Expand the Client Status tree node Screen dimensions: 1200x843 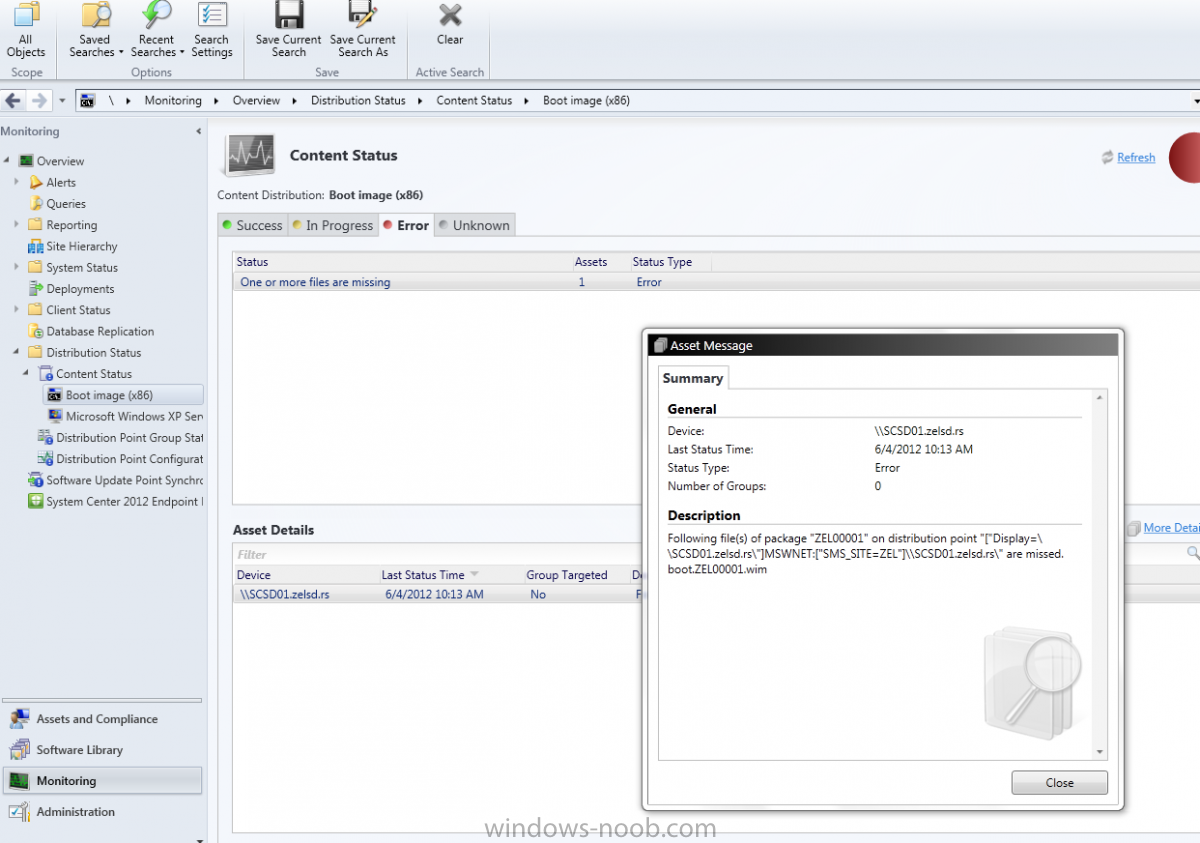(x=16, y=309)
